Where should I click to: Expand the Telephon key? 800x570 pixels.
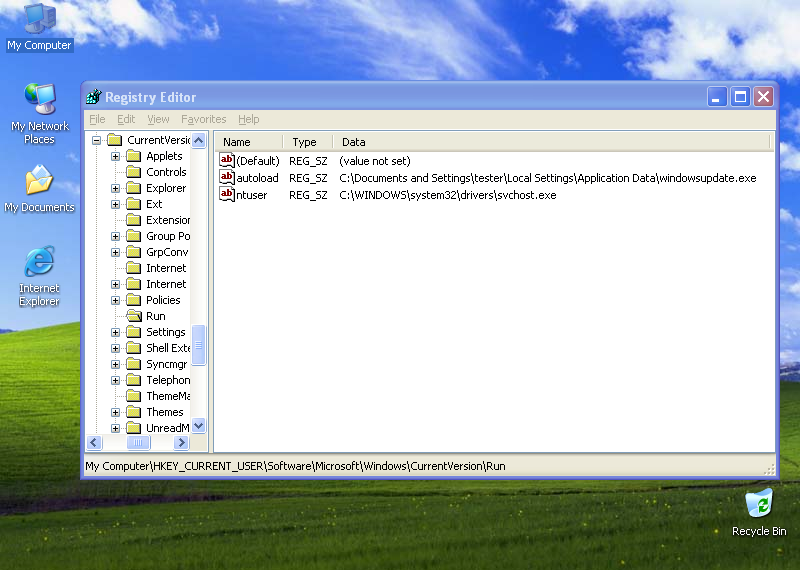pos(115,380)
